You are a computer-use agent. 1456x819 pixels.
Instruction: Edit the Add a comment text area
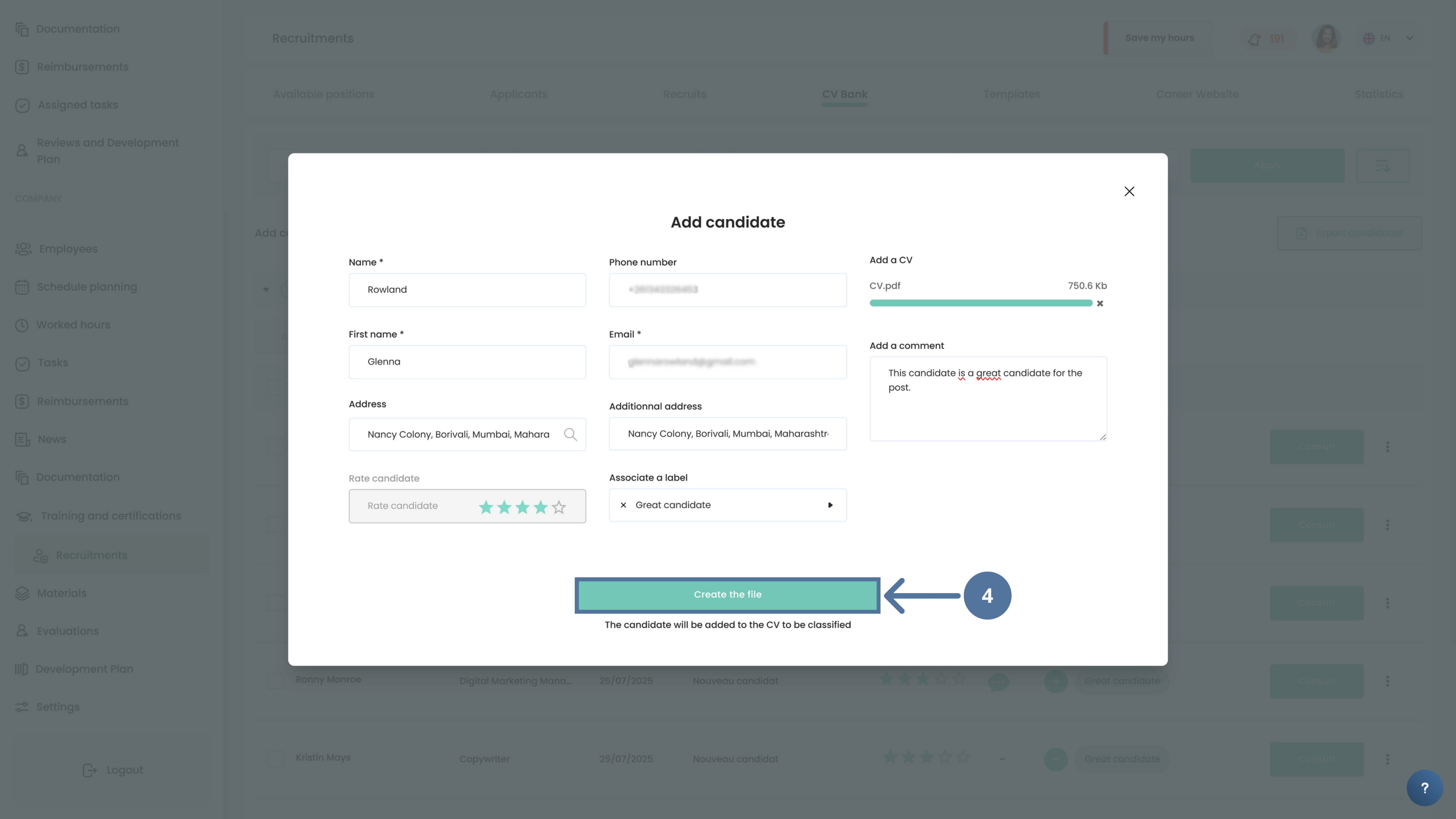pyautogui.click(x=988, y=399)
